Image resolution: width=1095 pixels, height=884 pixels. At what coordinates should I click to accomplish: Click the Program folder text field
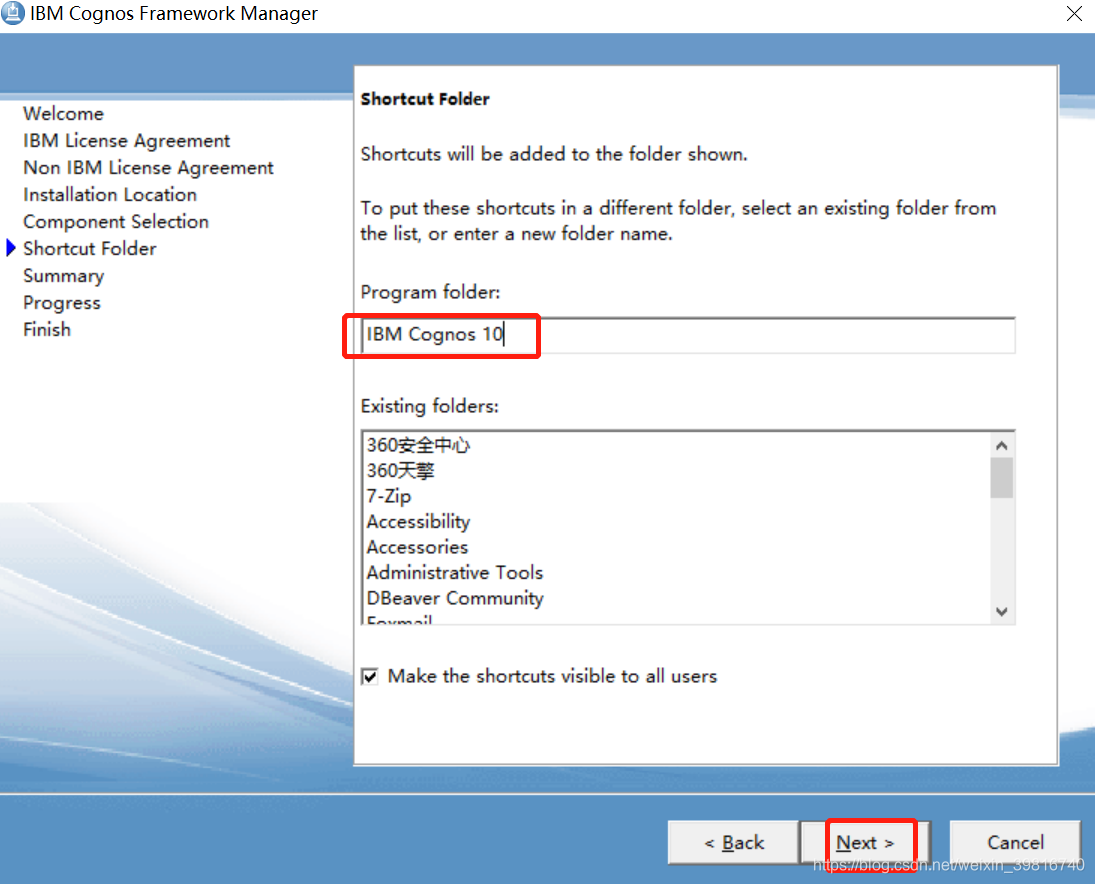tap(688, 335)
